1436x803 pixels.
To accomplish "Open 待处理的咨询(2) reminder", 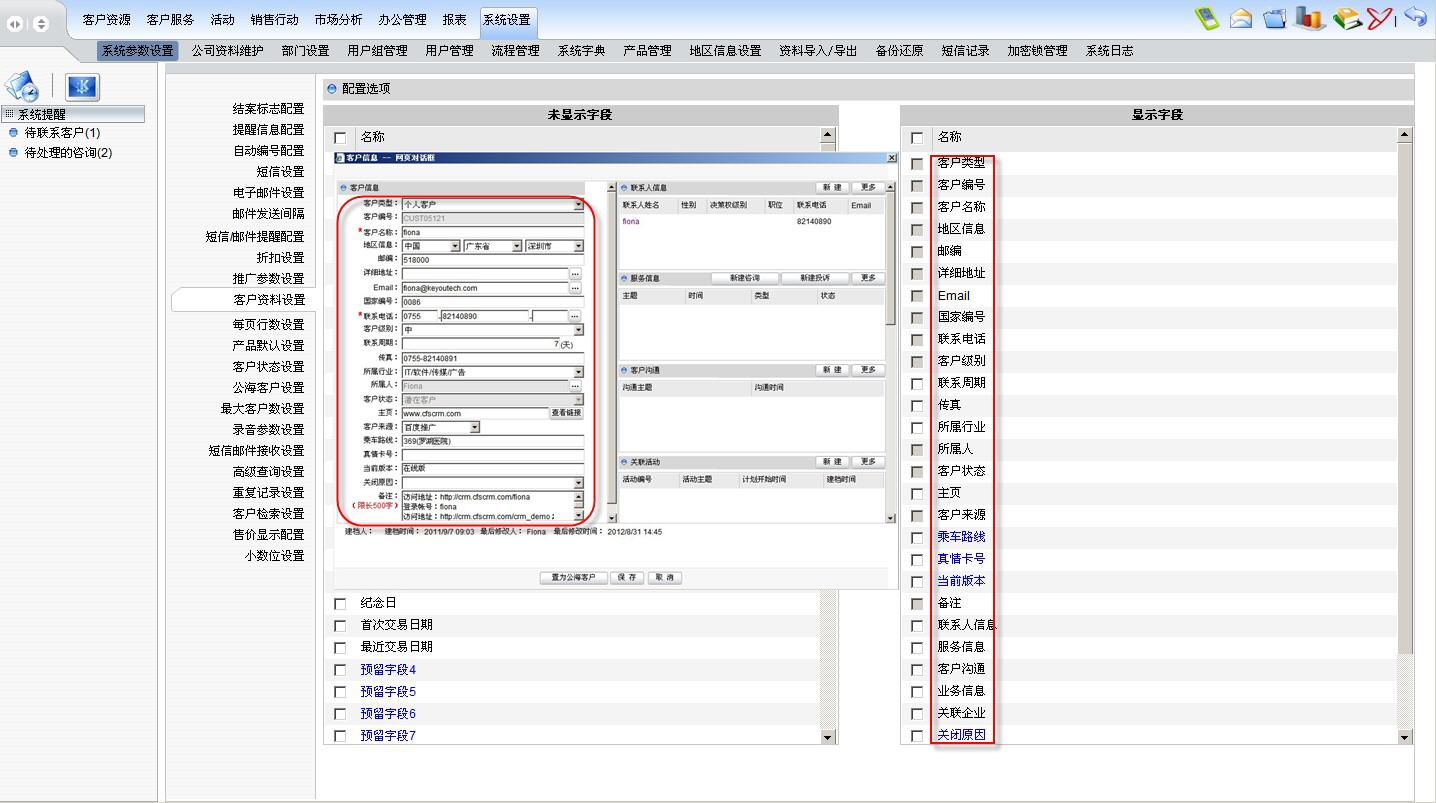I will (68, 153).
